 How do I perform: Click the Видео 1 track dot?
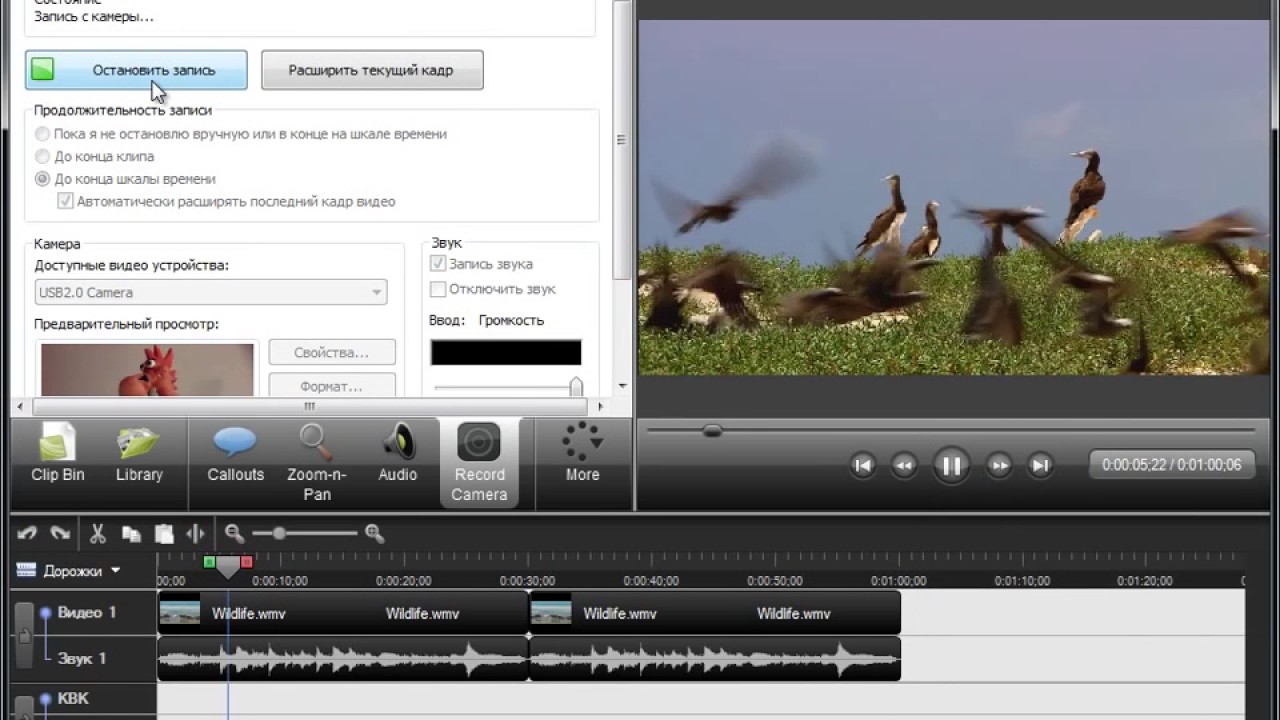pyautogui.click(x=45, y=612)
